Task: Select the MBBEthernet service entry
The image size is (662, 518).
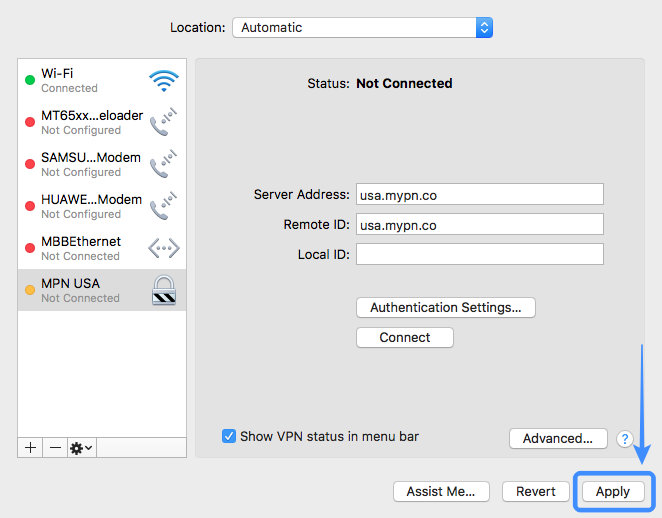Action: click(x=102, y=248)
